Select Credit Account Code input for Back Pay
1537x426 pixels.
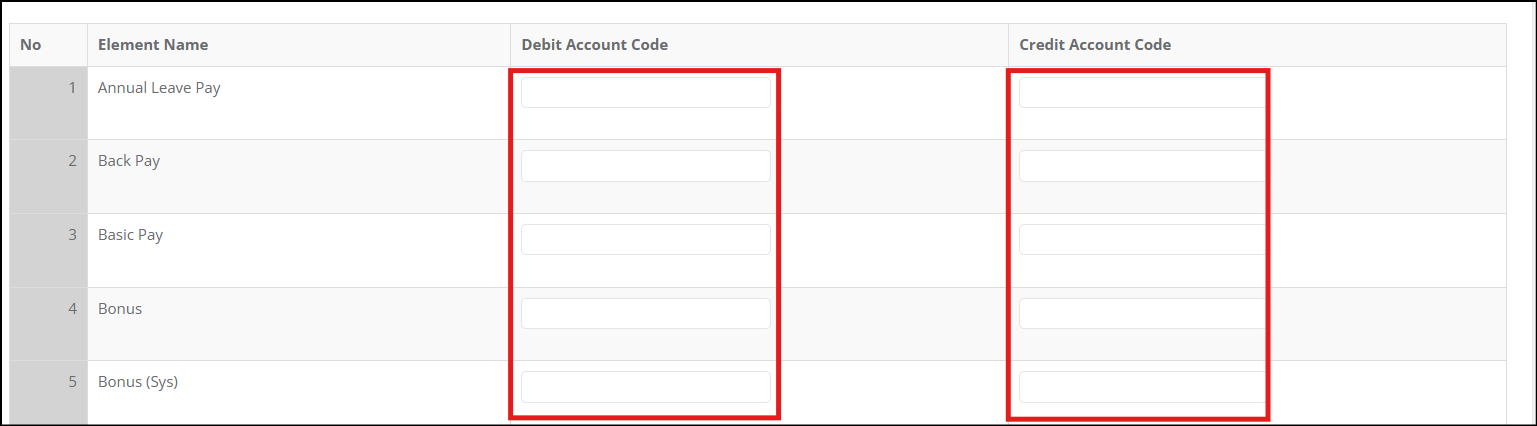[1143, 166]
